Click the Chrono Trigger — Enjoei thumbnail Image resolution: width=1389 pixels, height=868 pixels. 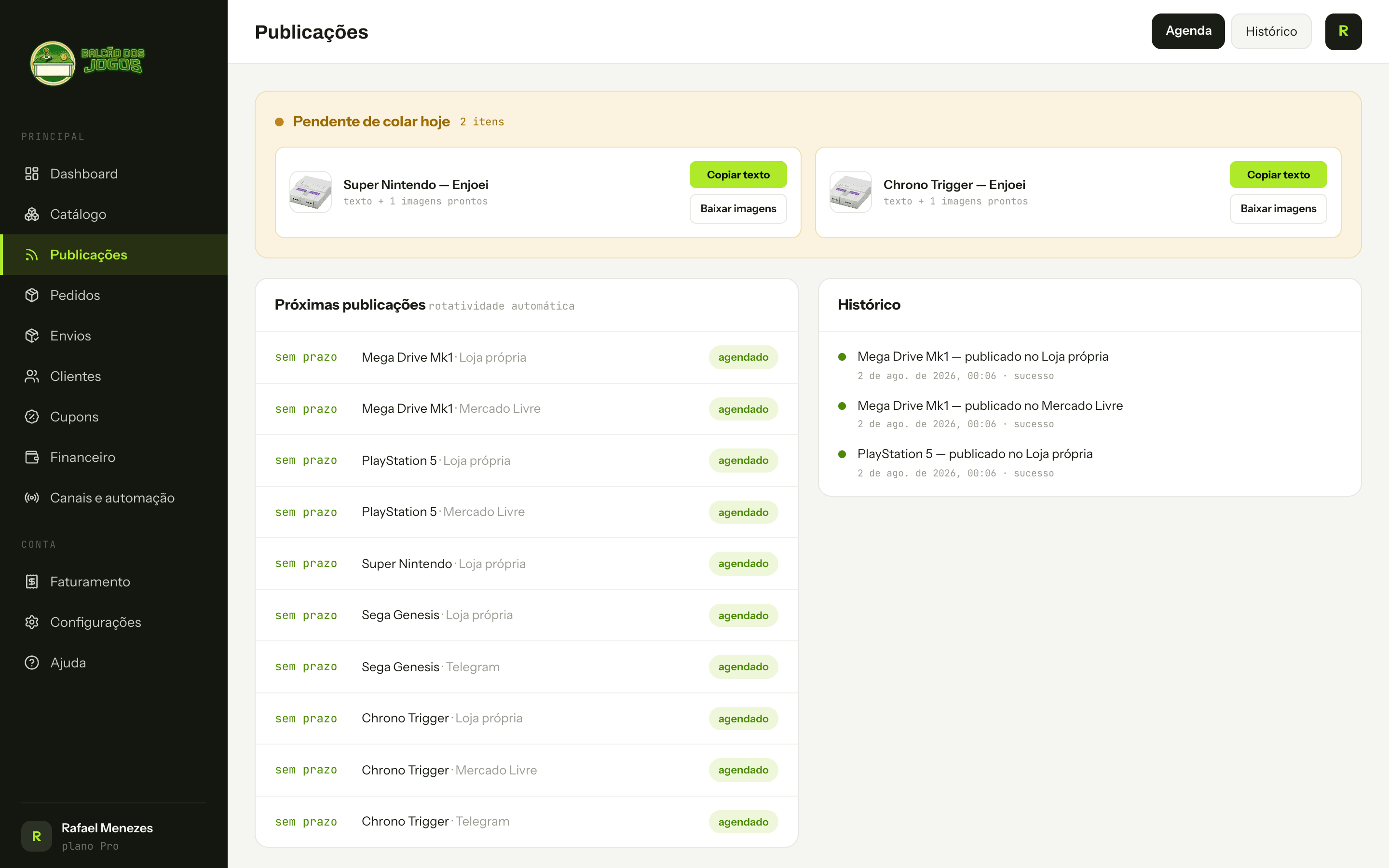click(x=851, y=192)
